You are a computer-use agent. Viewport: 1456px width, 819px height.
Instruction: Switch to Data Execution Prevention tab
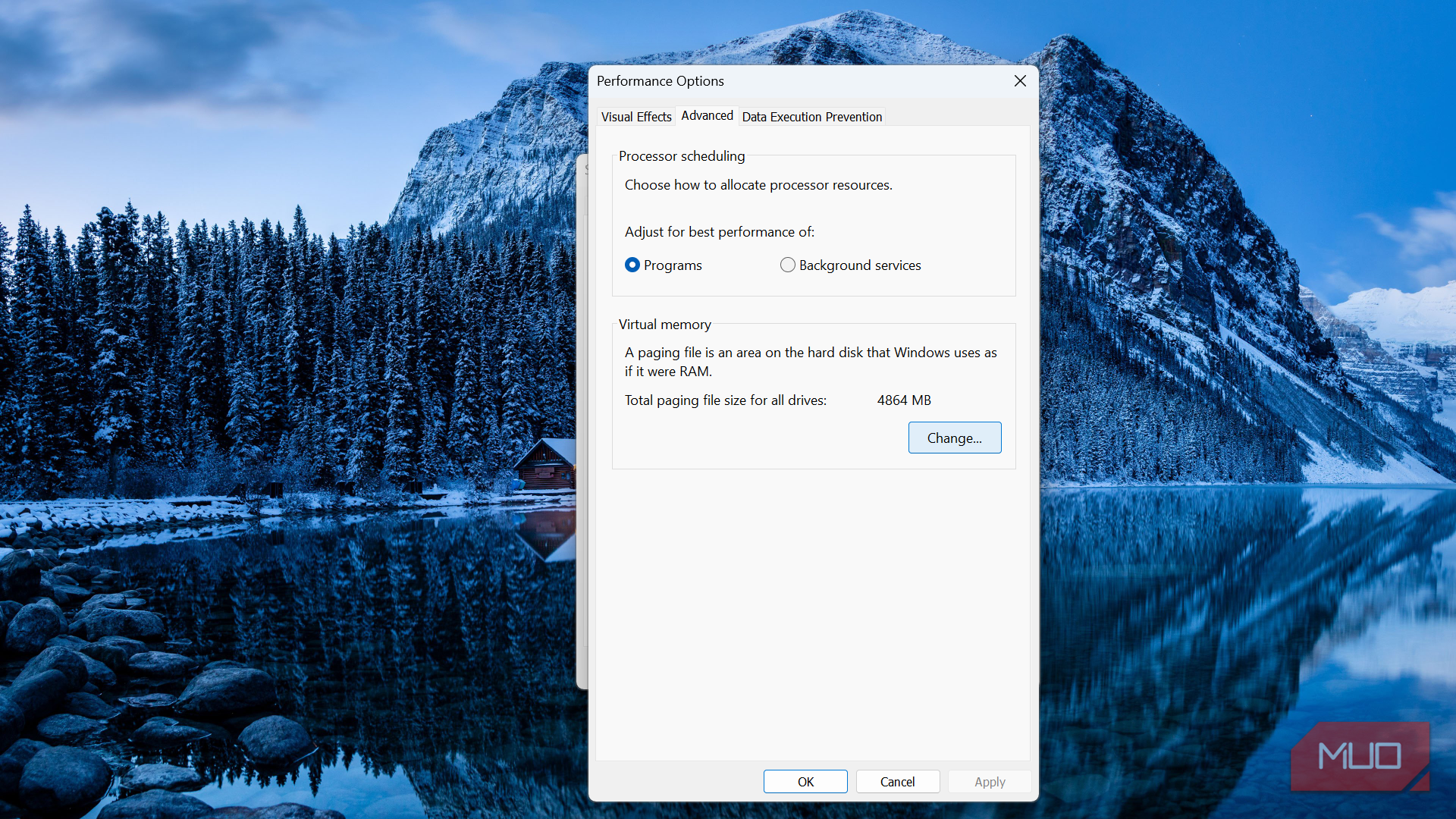(811, 117)
